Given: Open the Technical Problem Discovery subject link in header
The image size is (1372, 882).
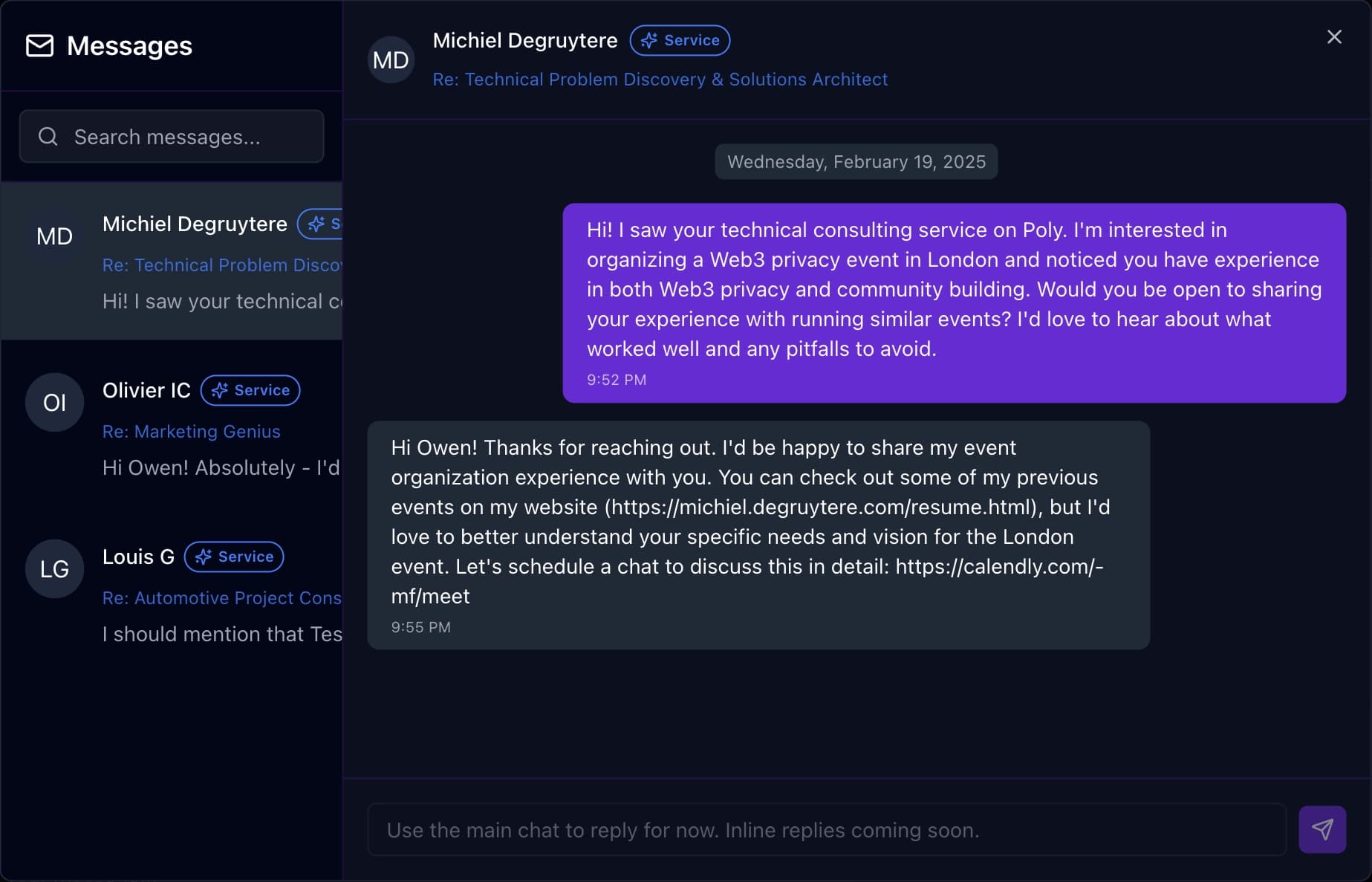Looking at the screenshot, I should tap(660, 80).
